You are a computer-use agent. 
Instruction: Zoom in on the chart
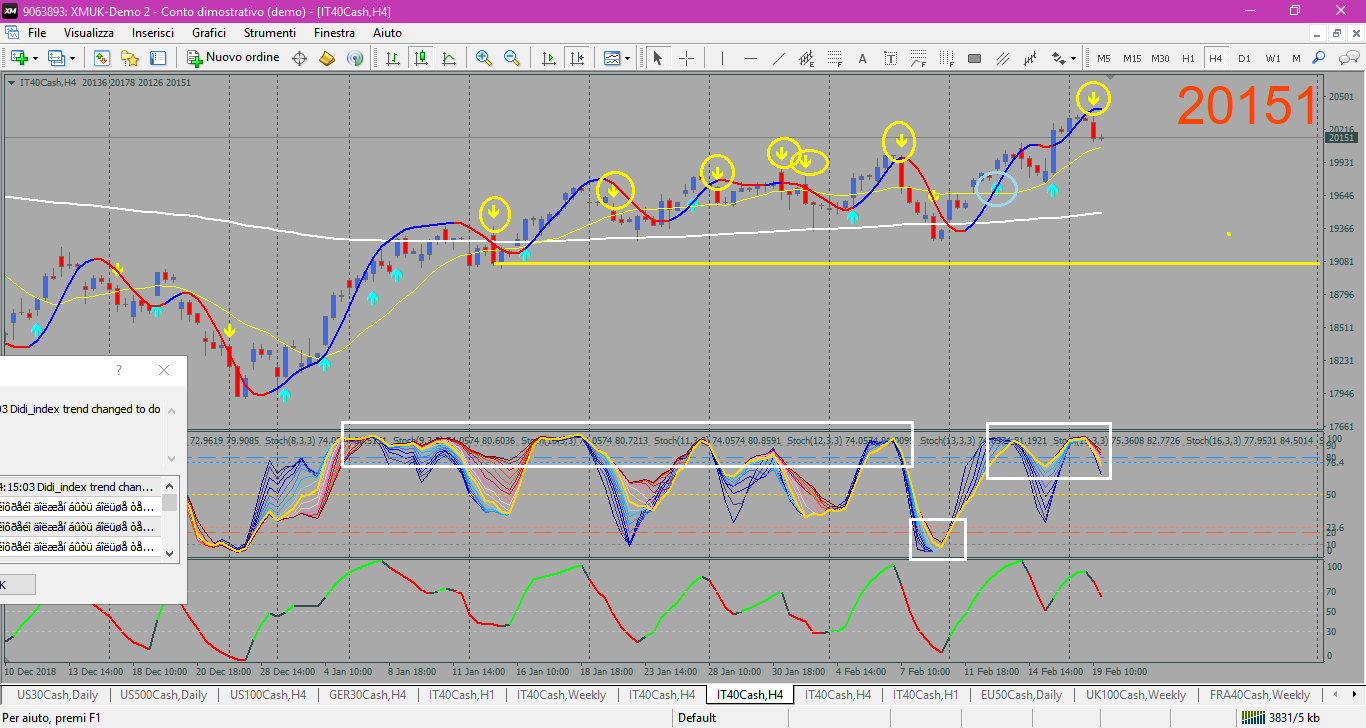click(x=484, y=58)
